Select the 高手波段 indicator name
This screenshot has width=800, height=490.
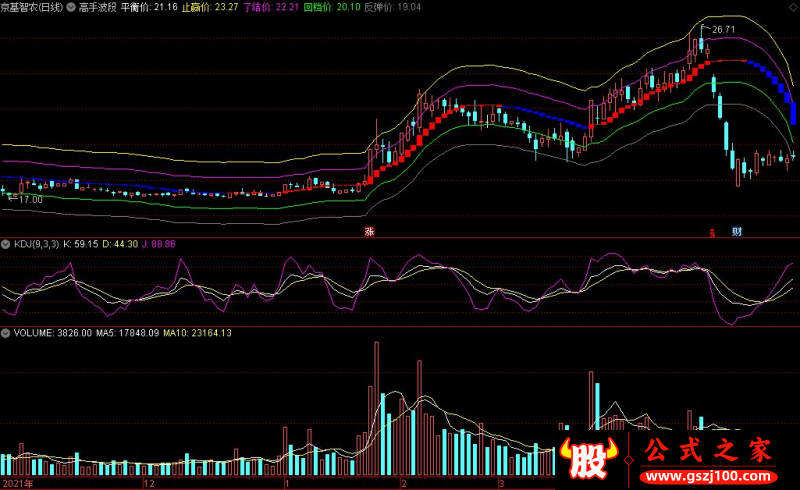97,7
